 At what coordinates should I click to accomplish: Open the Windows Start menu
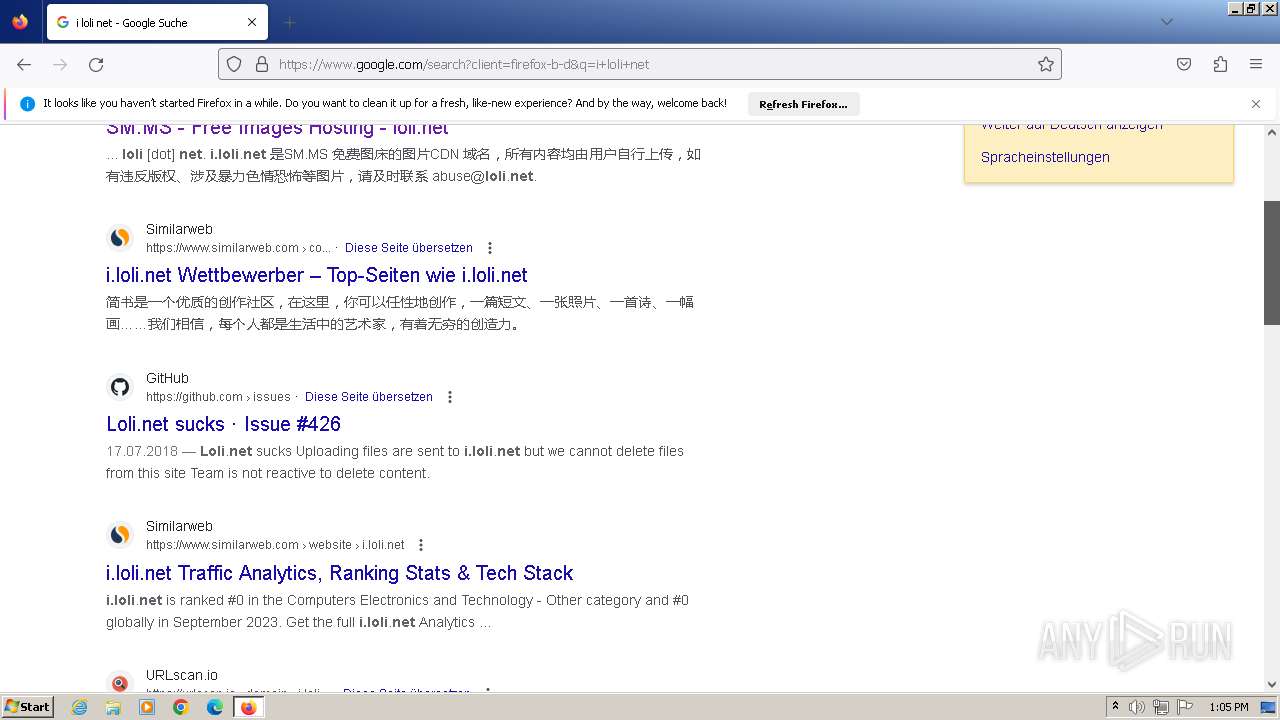tap(28, 707)
